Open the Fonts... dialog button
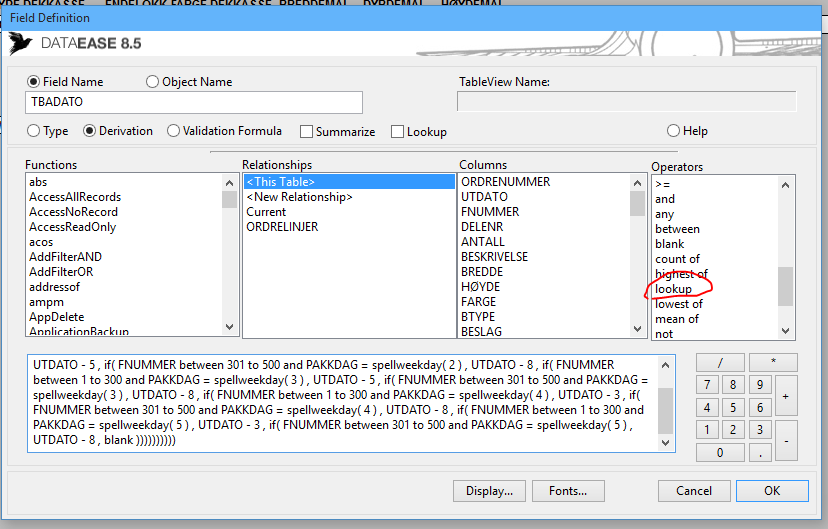The image size is (828, 529). tap(568, 491)
